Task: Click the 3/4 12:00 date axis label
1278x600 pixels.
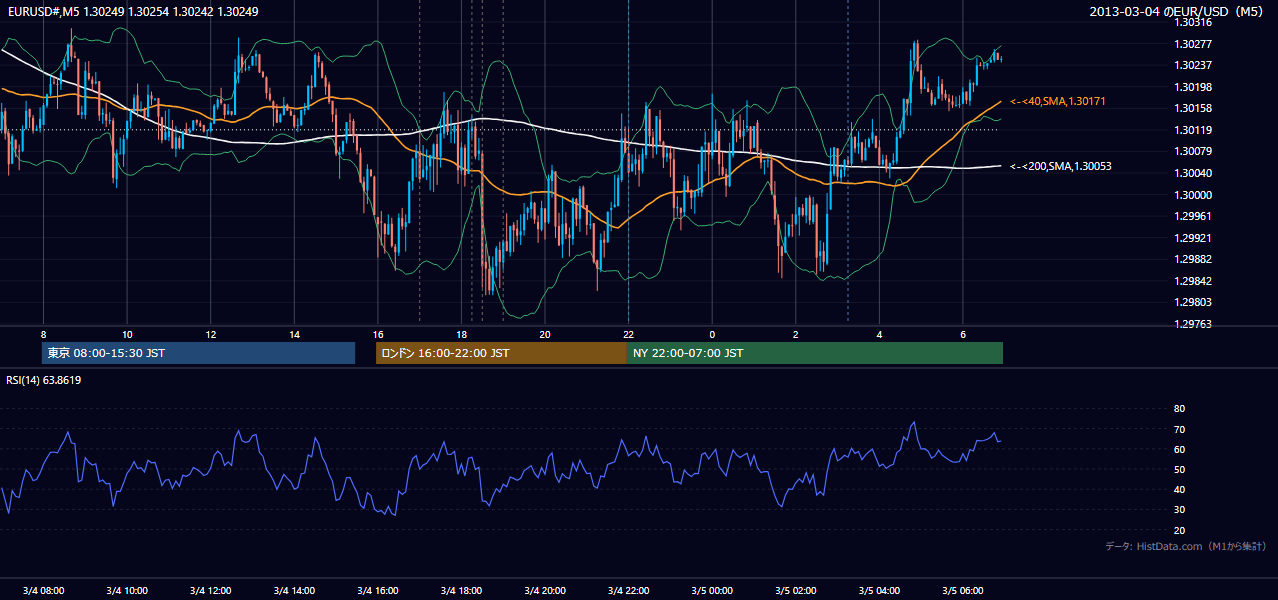Action: coord(210,590)
